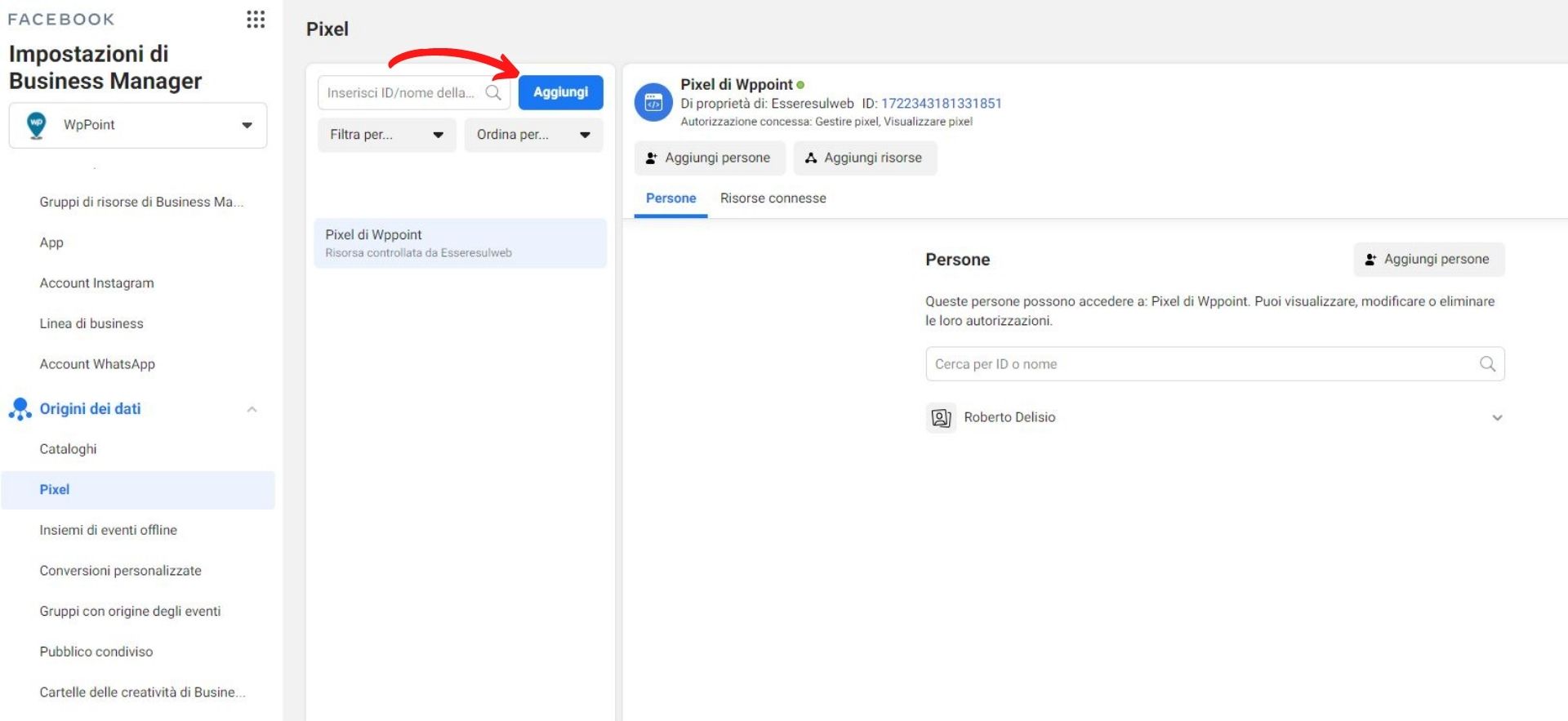
Task: Click the Roberto Delisio name
Action: (x=1009, y=417)
